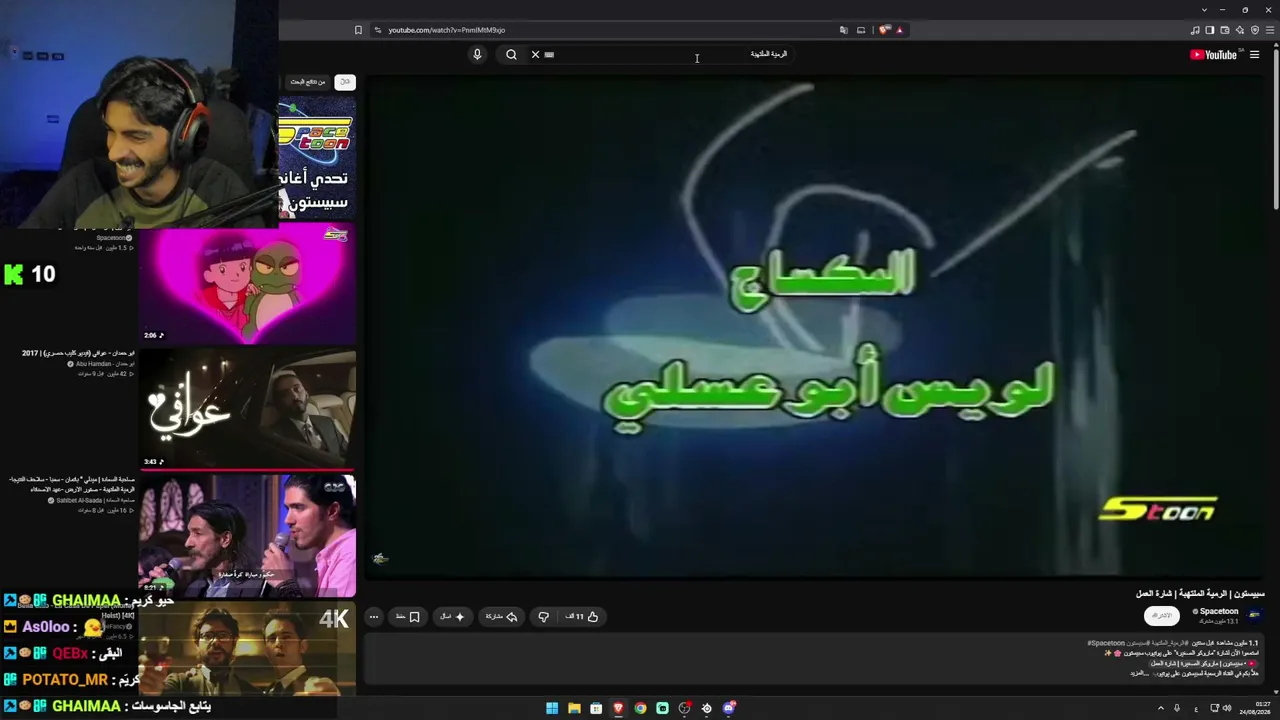This screenshot has height=720, width=1280.
Task: Show hidden system tray icons
Action: pos(1161,708)
